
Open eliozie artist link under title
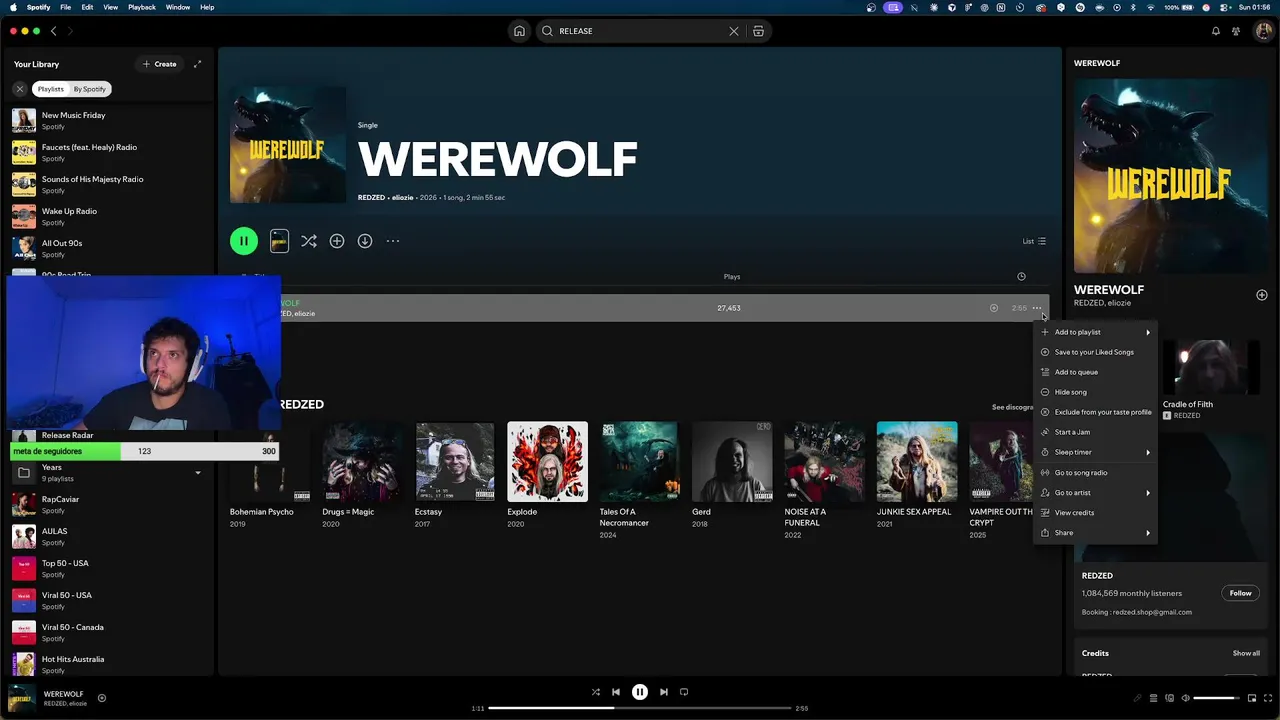pyautogui.click(x=402, y=197)
